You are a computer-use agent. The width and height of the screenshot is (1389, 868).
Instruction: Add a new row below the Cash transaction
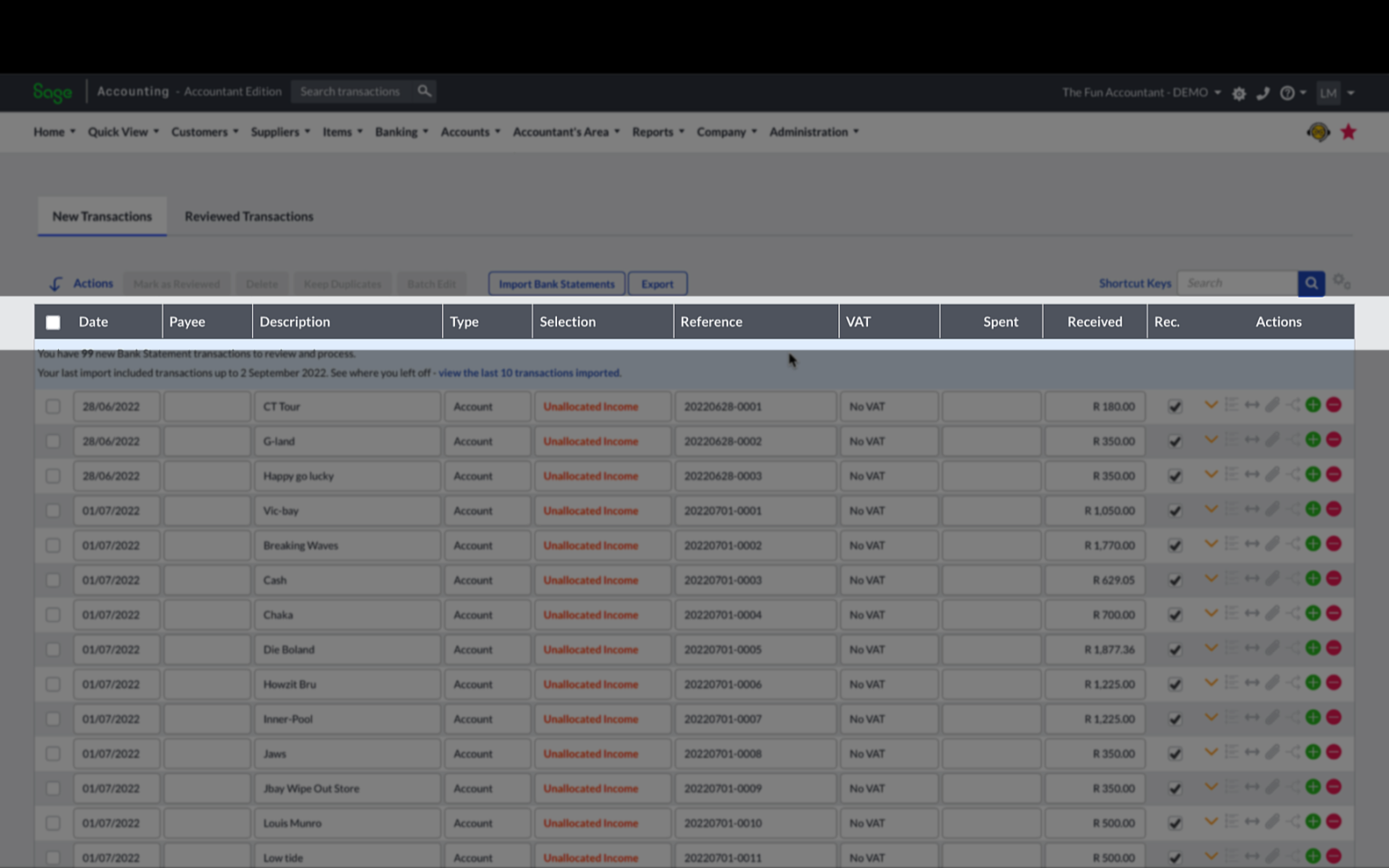coord(1314,578)
